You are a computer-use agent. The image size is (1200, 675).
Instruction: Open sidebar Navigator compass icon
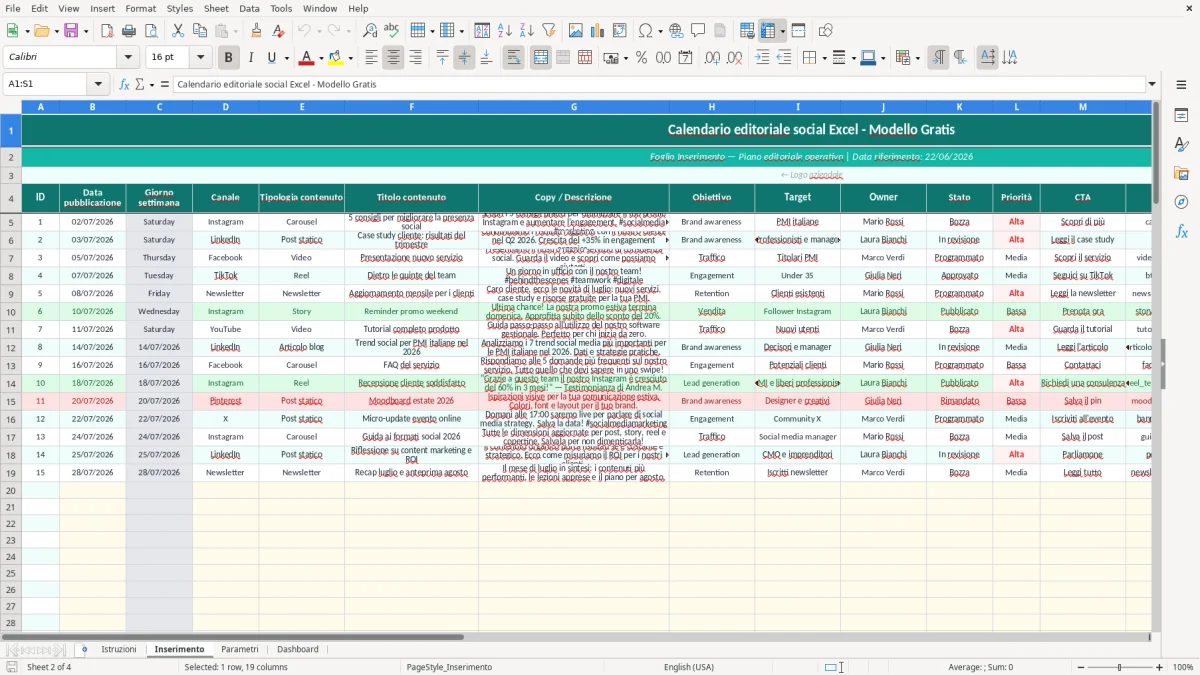1181,202
